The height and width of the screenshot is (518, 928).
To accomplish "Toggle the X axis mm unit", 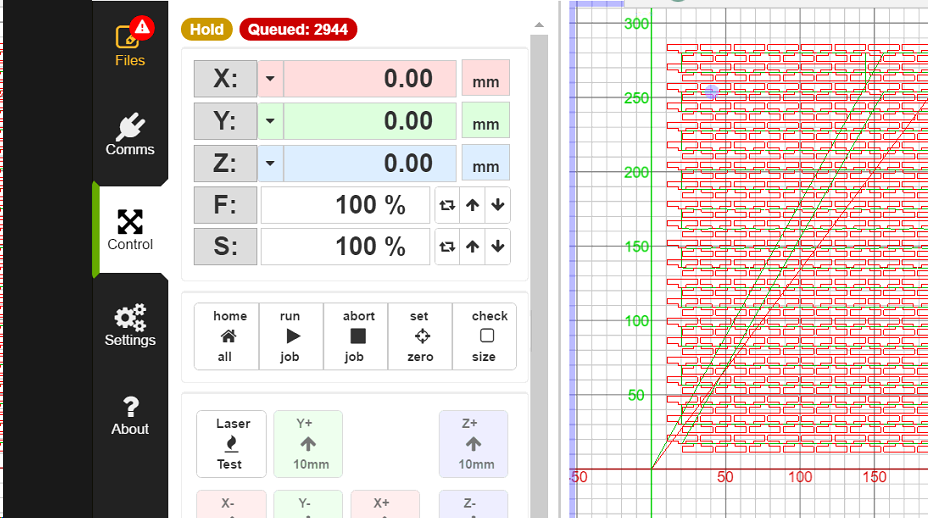I will pos(485,78).
